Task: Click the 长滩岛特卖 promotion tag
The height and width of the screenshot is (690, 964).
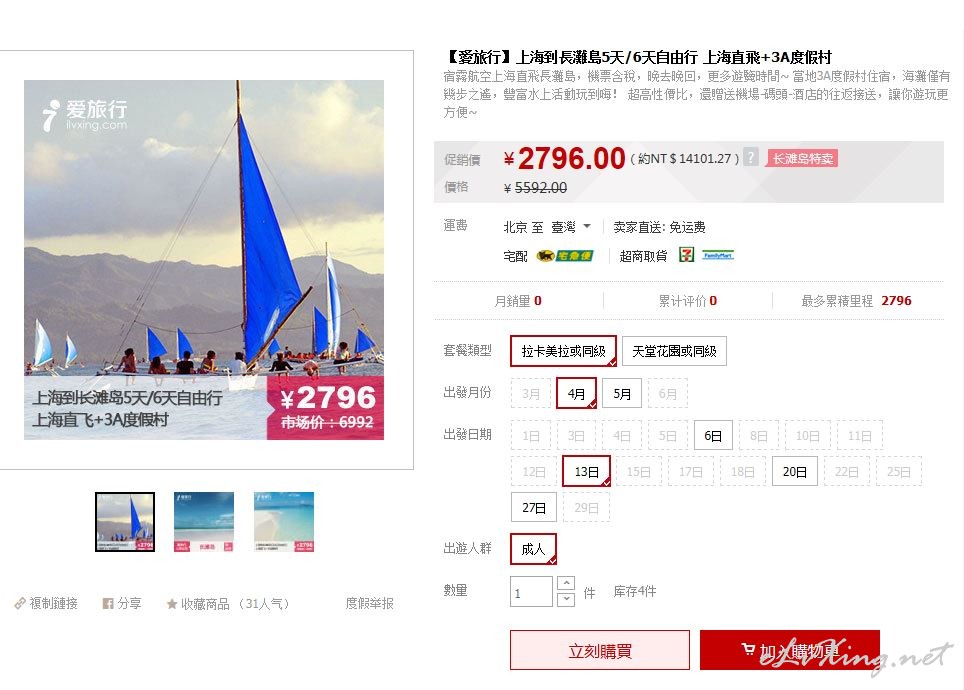Action: pos(802,159)
